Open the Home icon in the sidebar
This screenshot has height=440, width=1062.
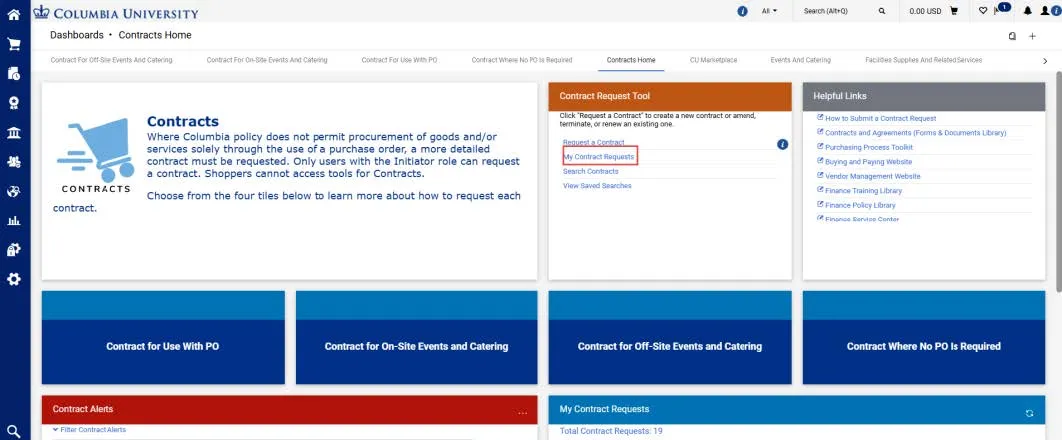tap(14, 14)
